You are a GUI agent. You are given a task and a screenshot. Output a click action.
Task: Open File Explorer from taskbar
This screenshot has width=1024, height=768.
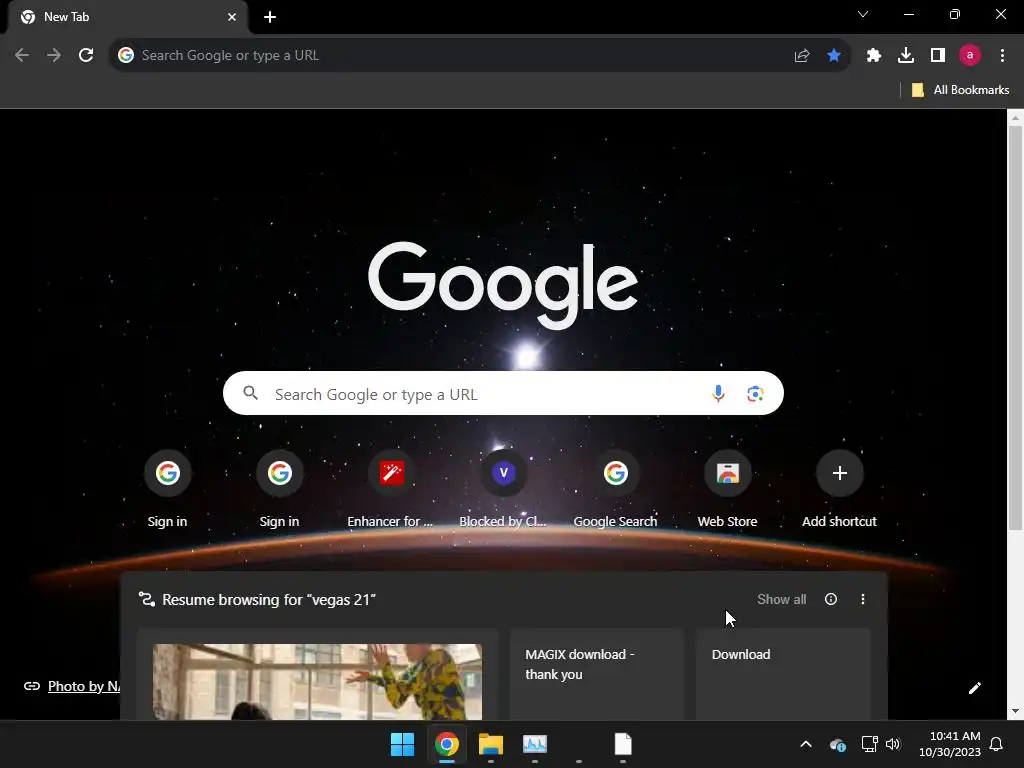[x=490, y=744]
